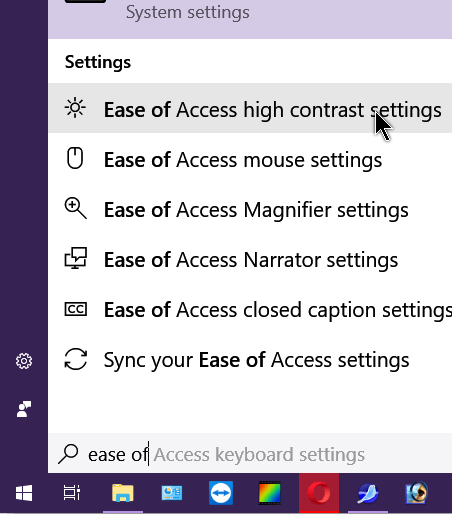Select Ease of Access Magnifier settings result
The height and width of the screenshot is (514, 452).
[250, 209]
